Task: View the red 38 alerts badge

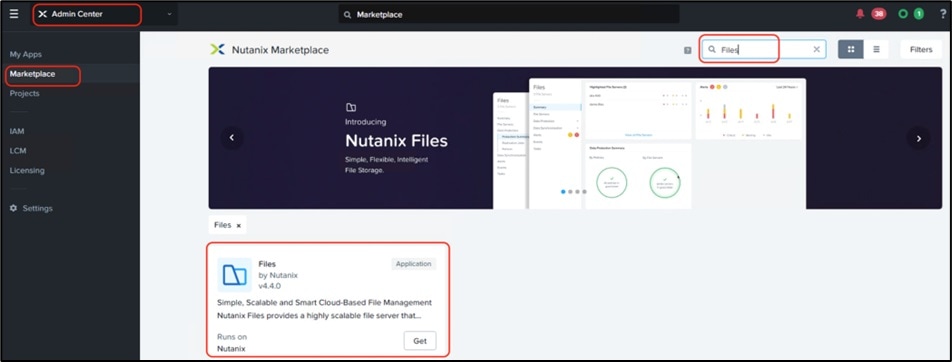Action: coord(878,14)
